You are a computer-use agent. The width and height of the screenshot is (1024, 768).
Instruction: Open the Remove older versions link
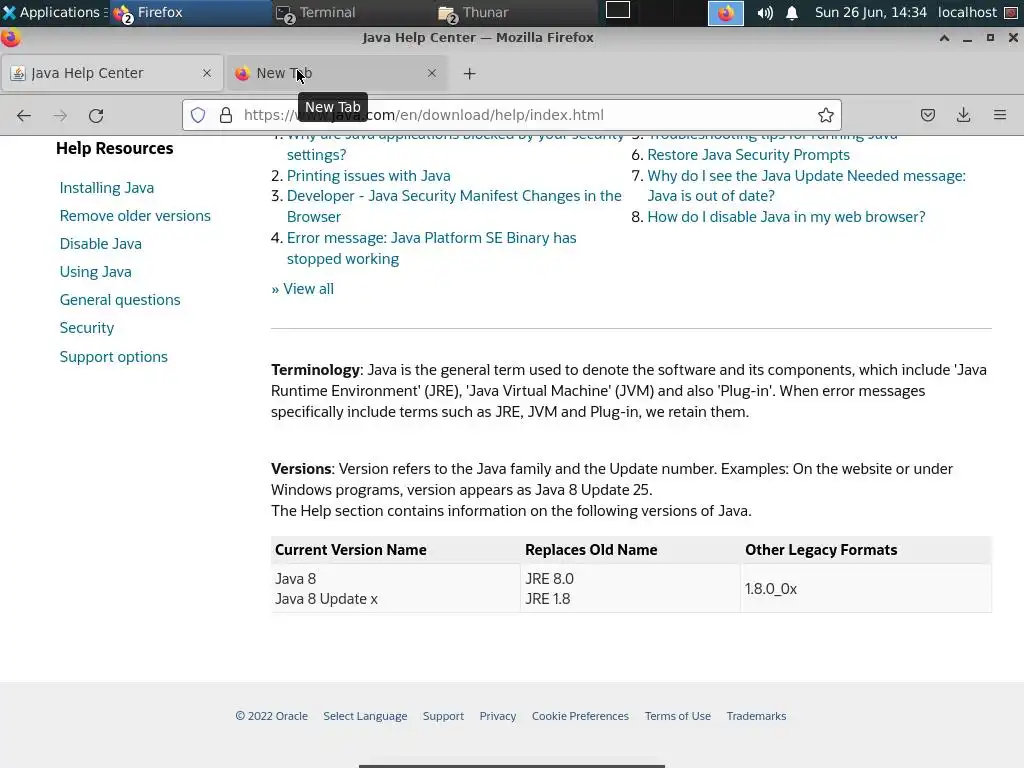(135, 216)
